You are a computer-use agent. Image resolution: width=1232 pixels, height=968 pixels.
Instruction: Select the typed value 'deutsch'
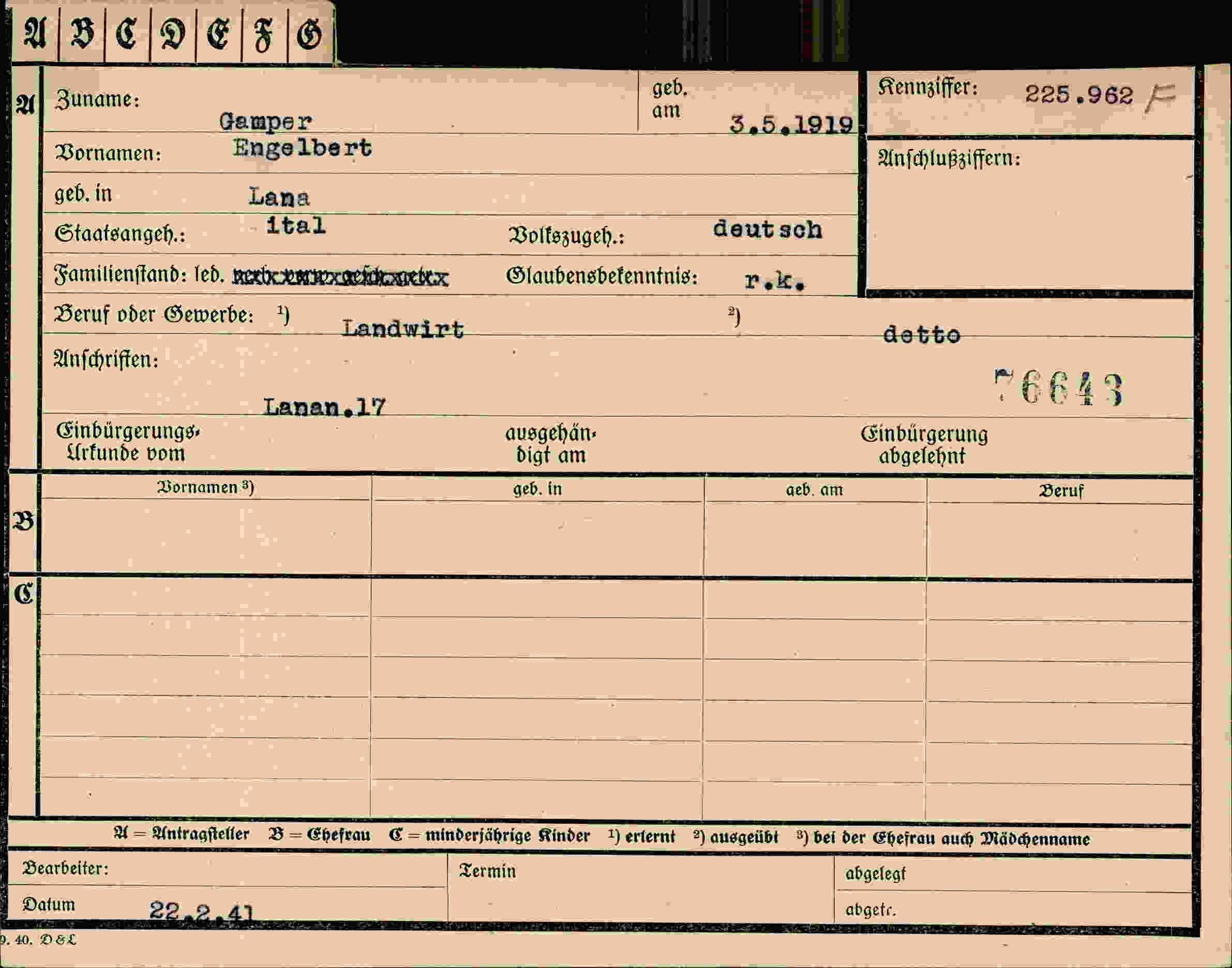tap(767, 230)
